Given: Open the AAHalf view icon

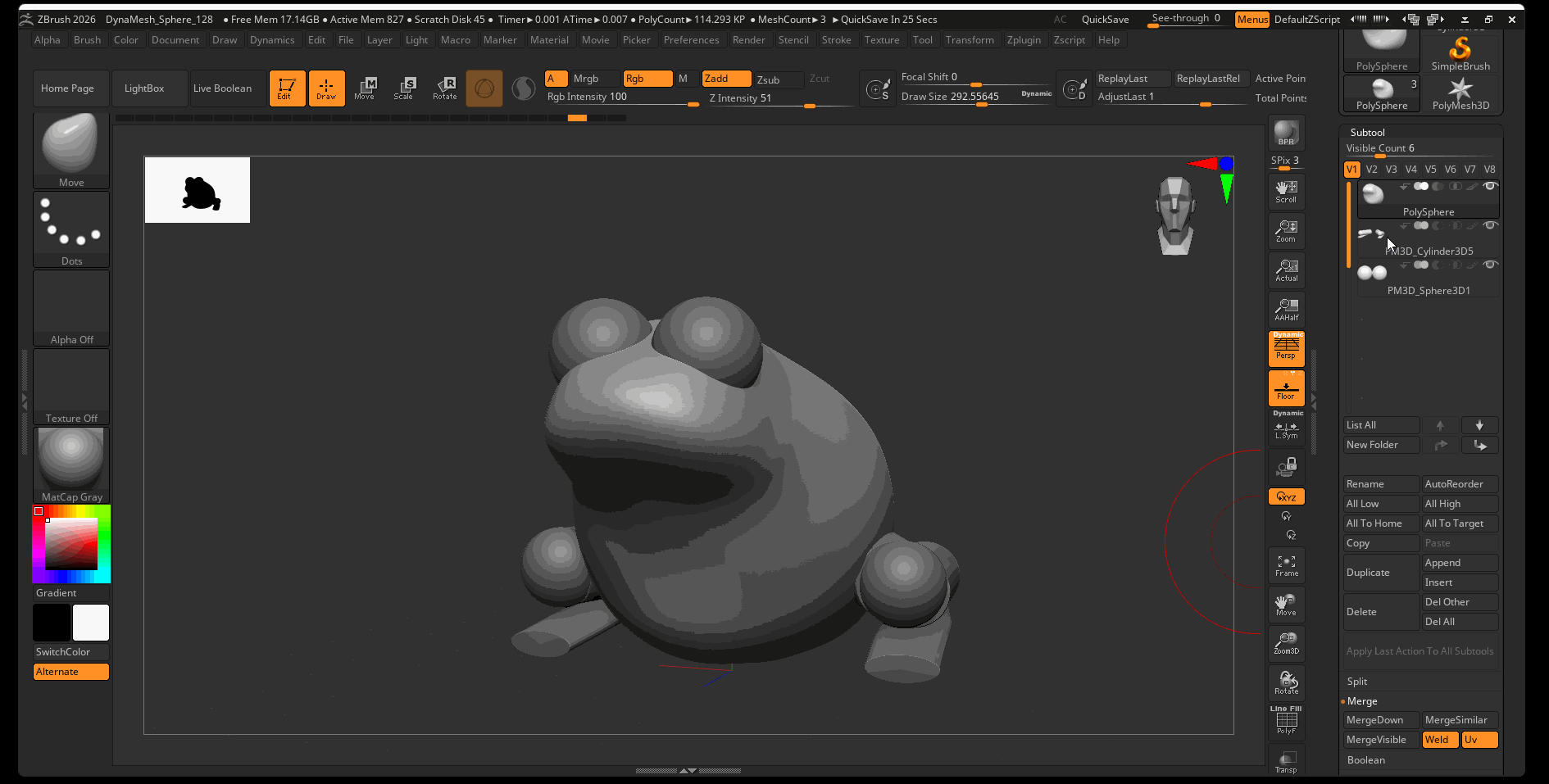Looking at the screenshot, I should pos(1286,309).
